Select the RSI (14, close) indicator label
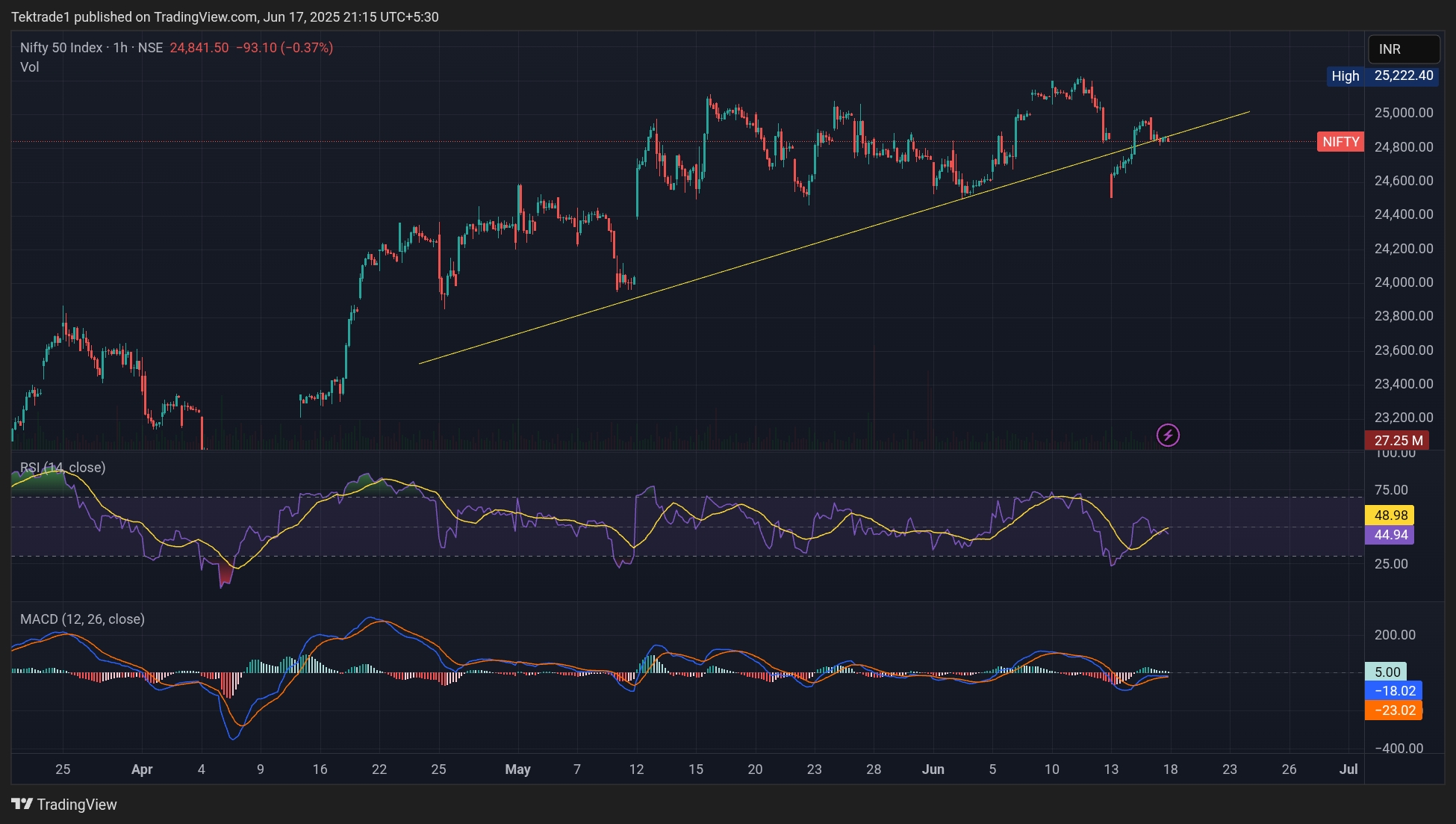The image size is (1456, 824). coord(63,468)
